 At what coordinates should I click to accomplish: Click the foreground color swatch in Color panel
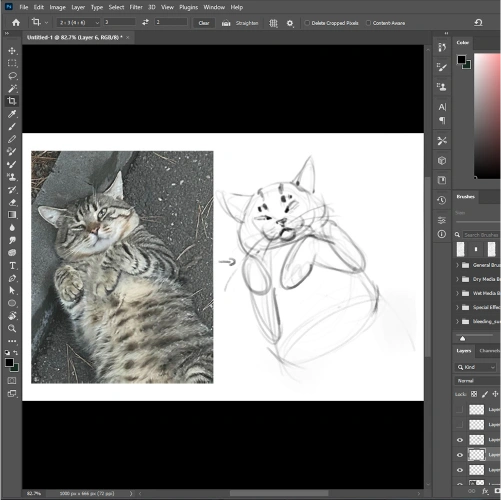pos(461,60)
